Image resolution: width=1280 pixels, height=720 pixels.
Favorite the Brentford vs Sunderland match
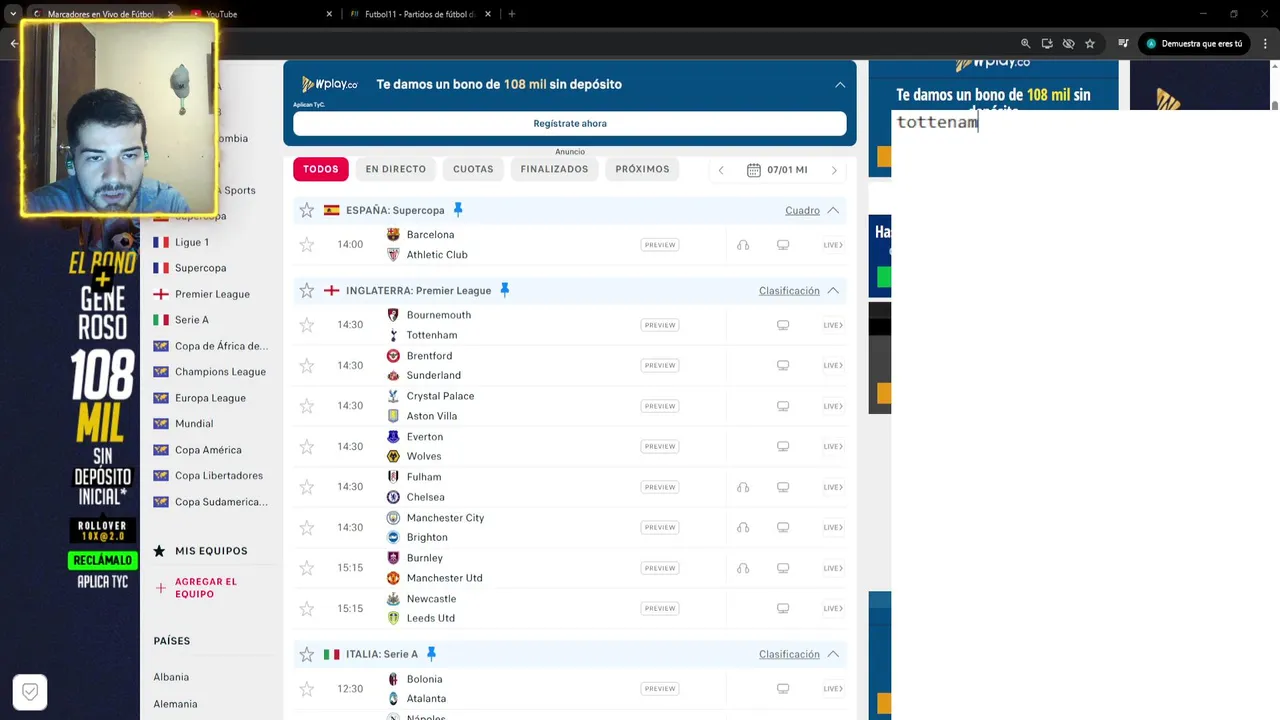[307, 365]
